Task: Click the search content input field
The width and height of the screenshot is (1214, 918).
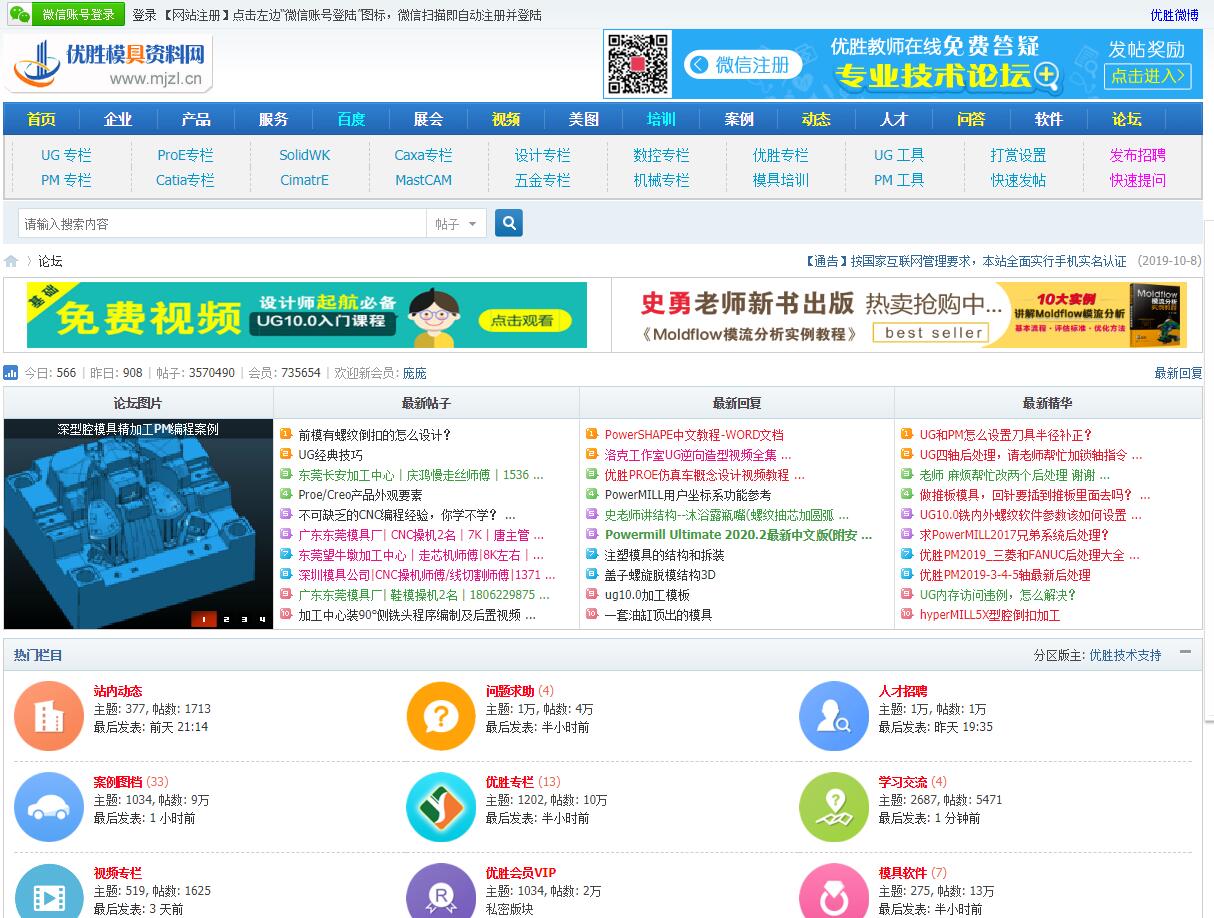Action: pos(222,224)
